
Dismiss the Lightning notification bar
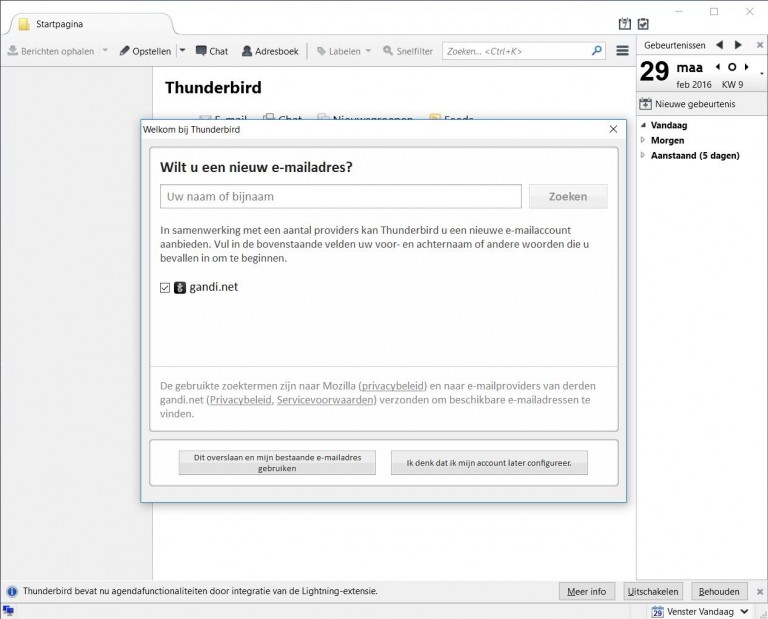pyautogui.click(x=760, y=592)
